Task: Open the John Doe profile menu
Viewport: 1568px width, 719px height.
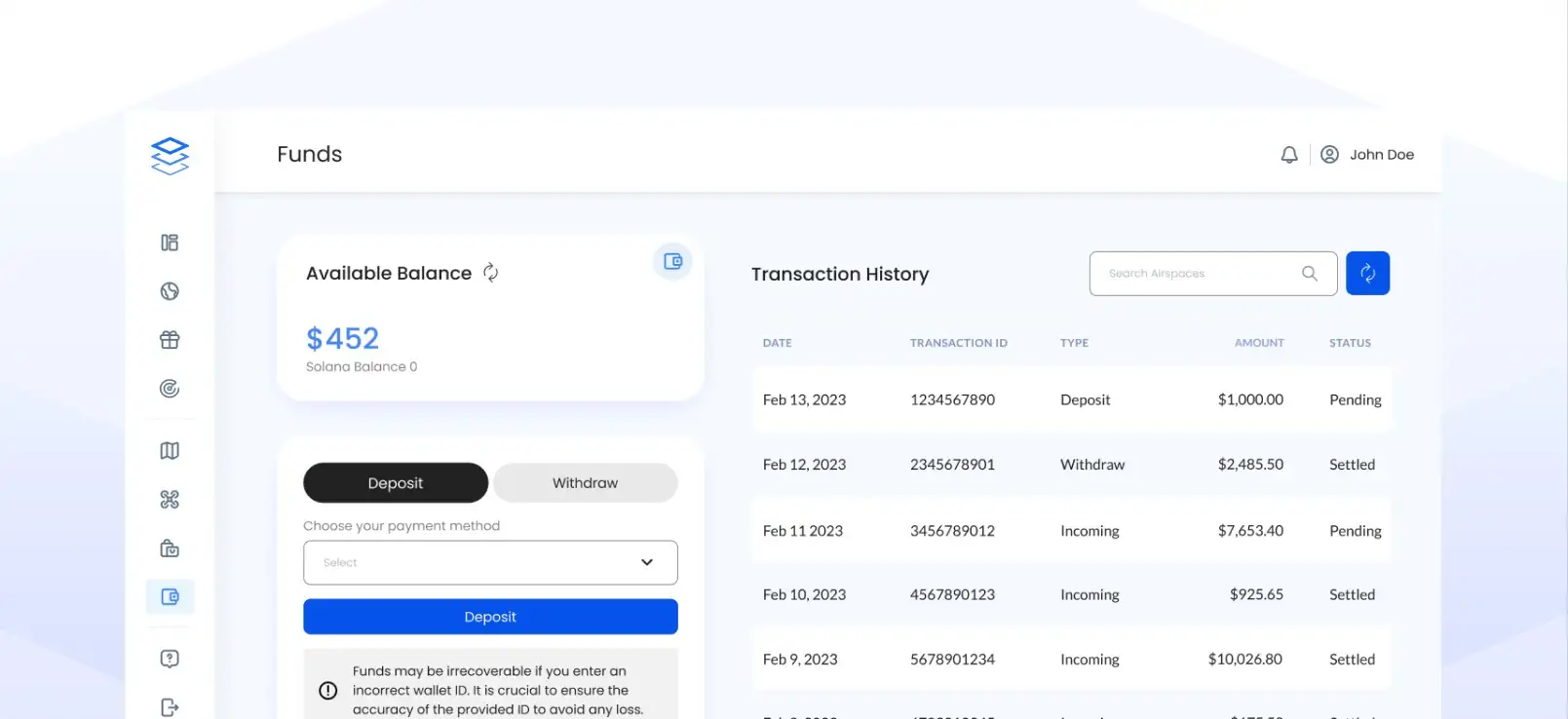Action: (x=1367, y=155)
